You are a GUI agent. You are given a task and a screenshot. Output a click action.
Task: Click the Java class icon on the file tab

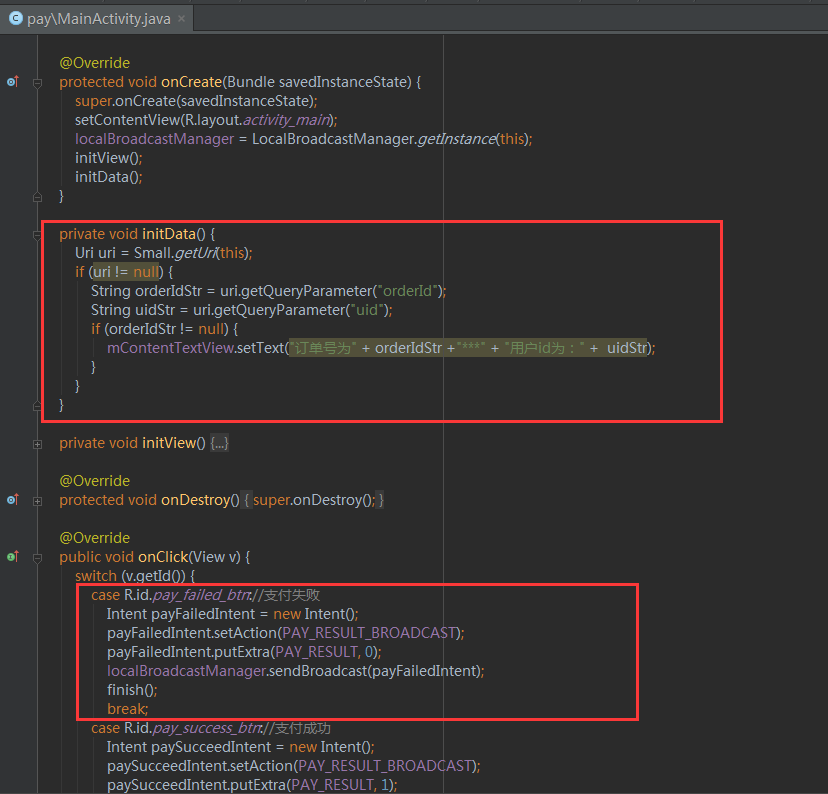pyautogui.click(x=15, y=19)
